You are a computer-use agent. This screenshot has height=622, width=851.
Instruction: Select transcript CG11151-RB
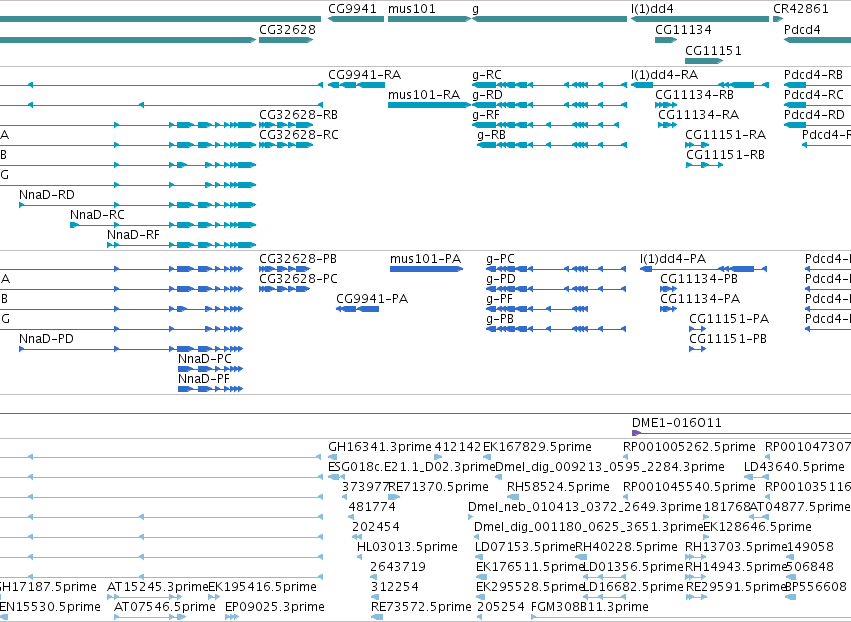(x=726, y=155)
